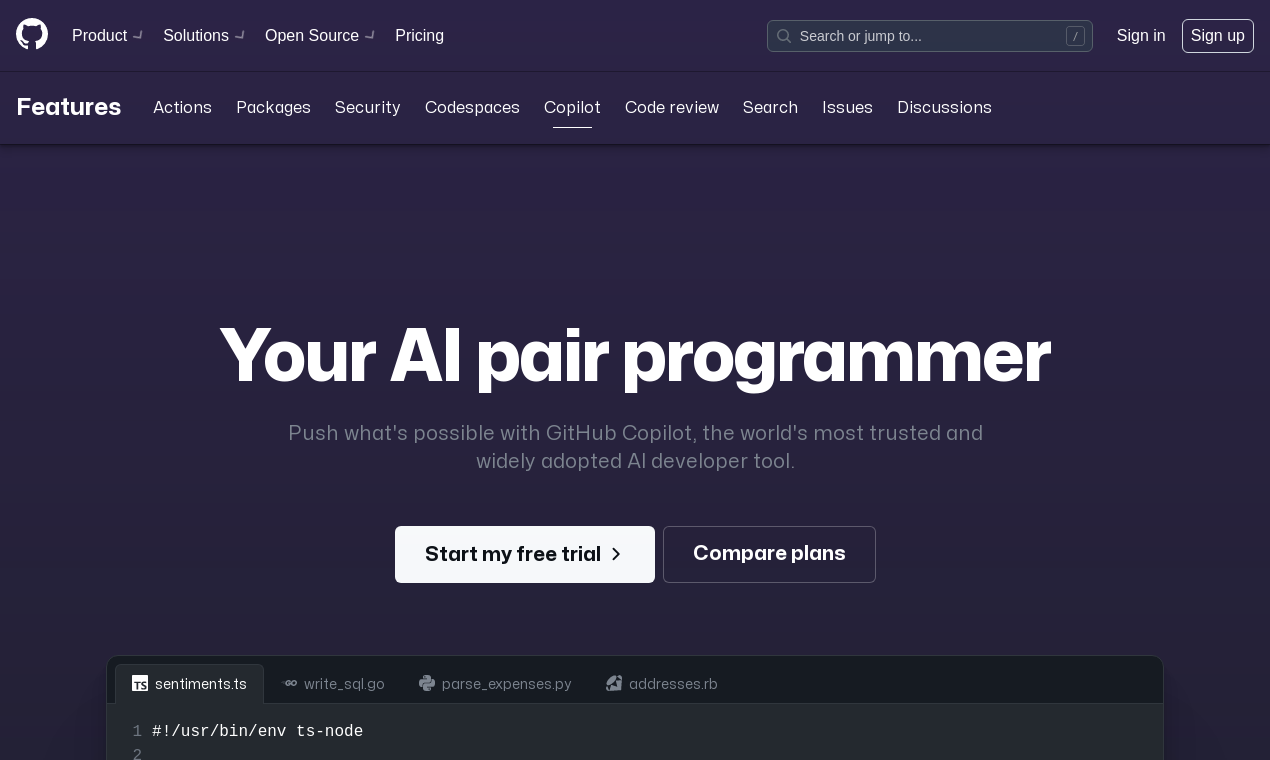Expand the Solutions dropdown menu
The image size is (1270, 760).
203,36
